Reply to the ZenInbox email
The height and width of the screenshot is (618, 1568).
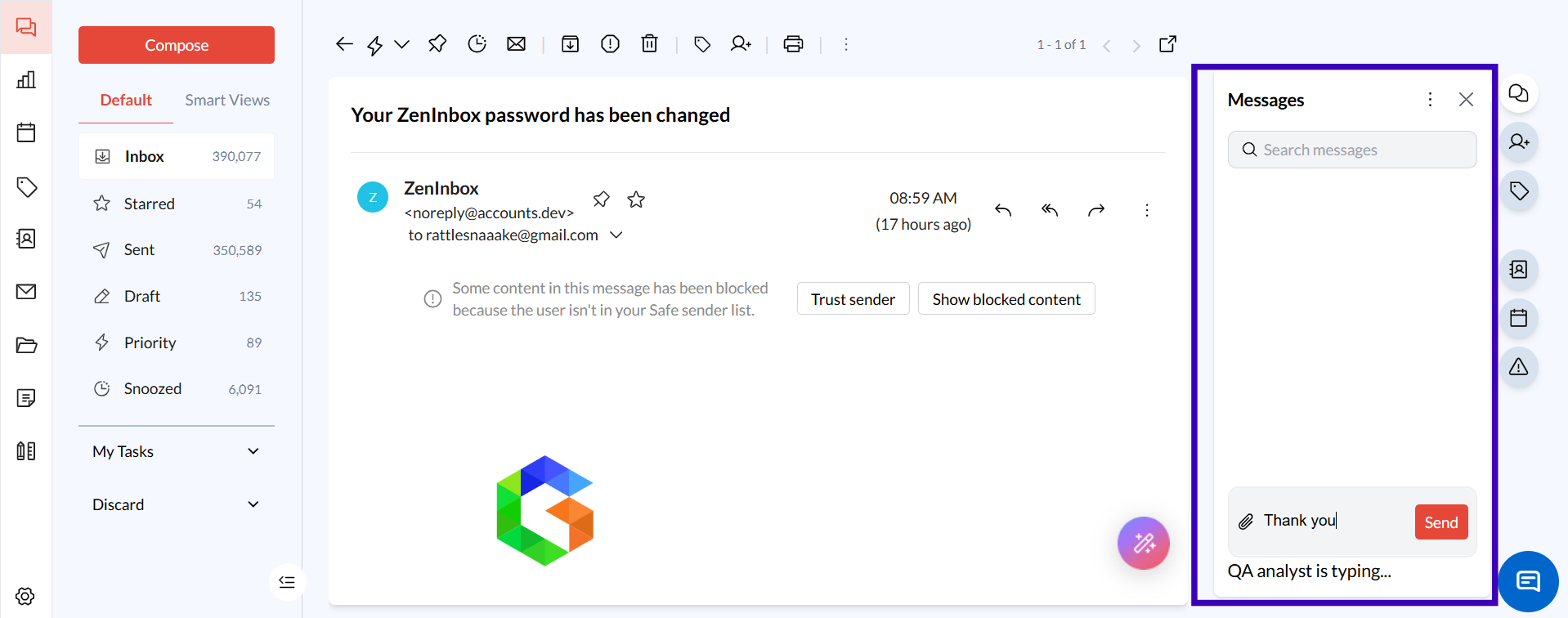(1003, 211)
